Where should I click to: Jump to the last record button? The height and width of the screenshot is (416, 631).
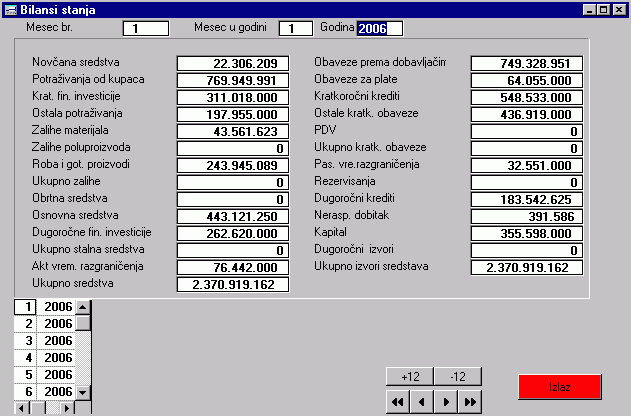point(470,402)
